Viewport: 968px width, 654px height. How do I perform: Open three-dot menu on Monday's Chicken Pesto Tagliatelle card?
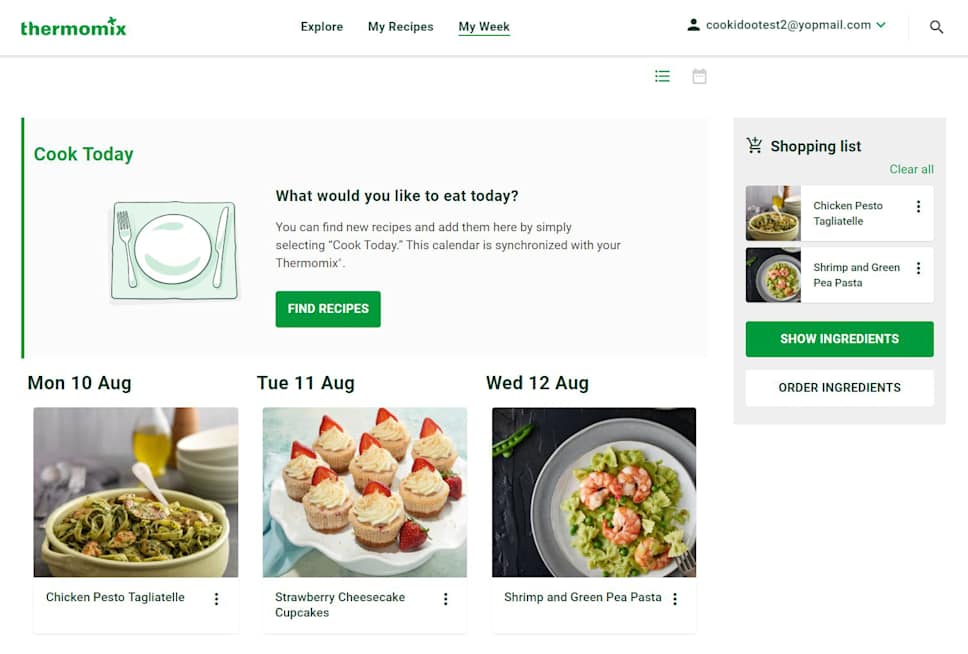point(216,599)
